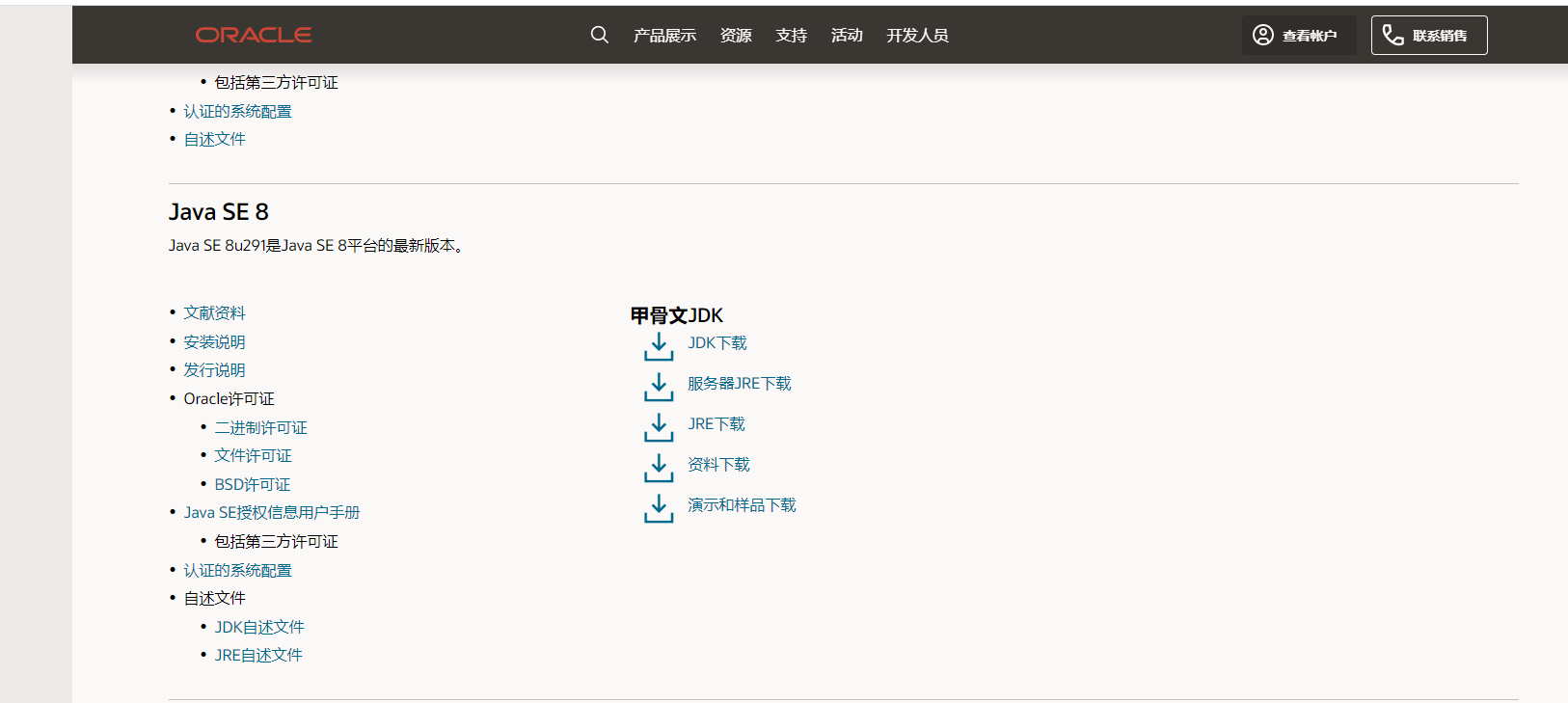This screenshot has height=703, width=1568.
Task: Click download icon beside 服务器JRE下载
Action: 659,387
